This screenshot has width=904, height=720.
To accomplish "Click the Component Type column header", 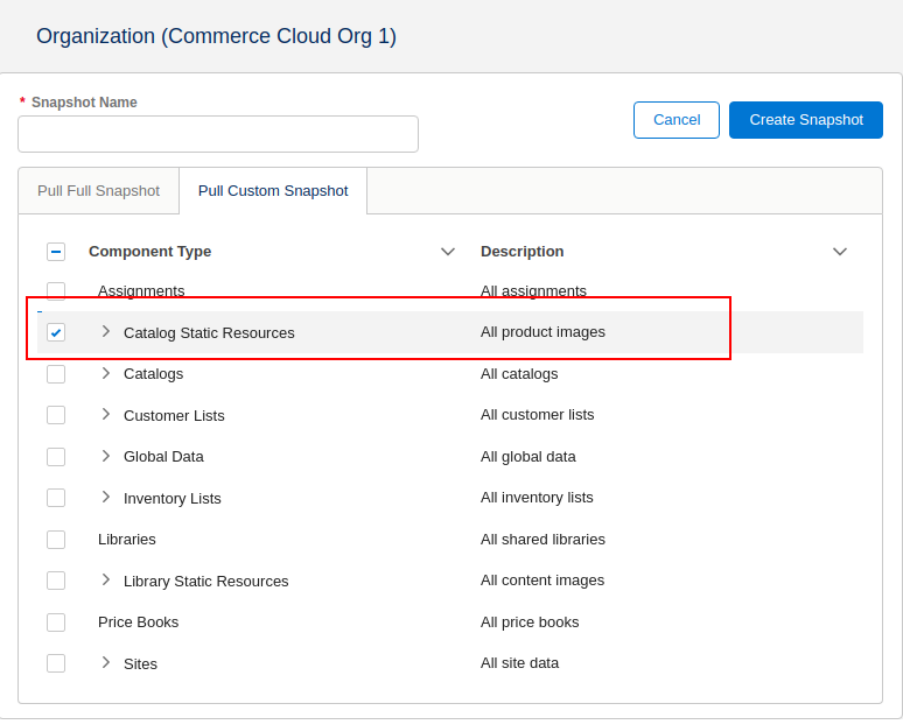I will tap(150, 251).
